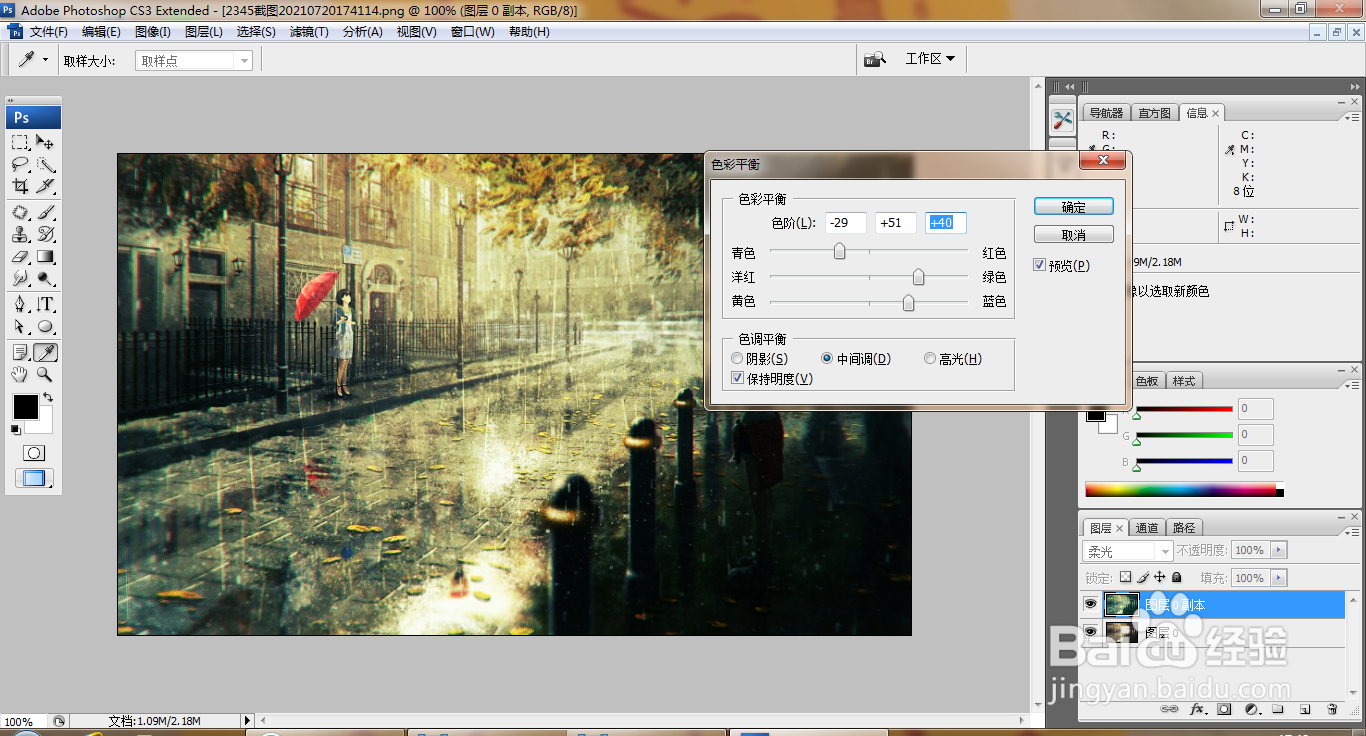Click the 取消 cancel button
This screenshot has width=1366, height=736.
pos(1074,235)
